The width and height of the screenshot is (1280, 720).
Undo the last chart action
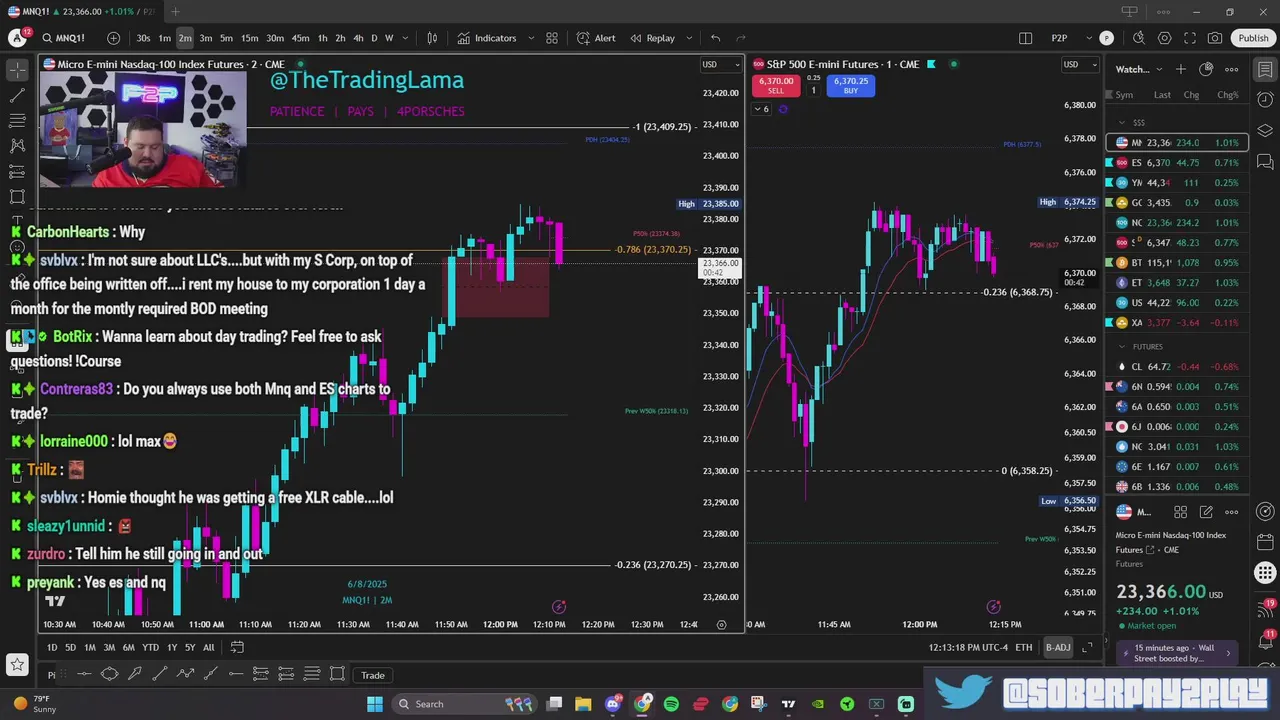[715, 38]
